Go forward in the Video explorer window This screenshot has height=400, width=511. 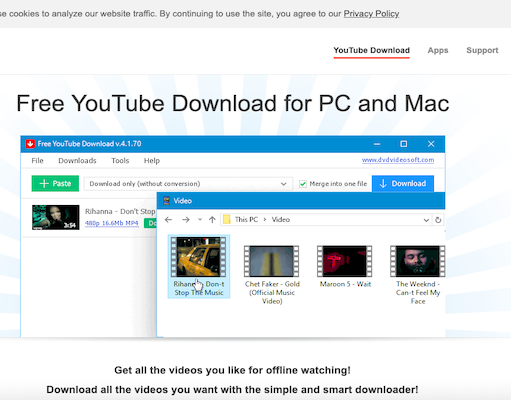[x=186, y=220]
